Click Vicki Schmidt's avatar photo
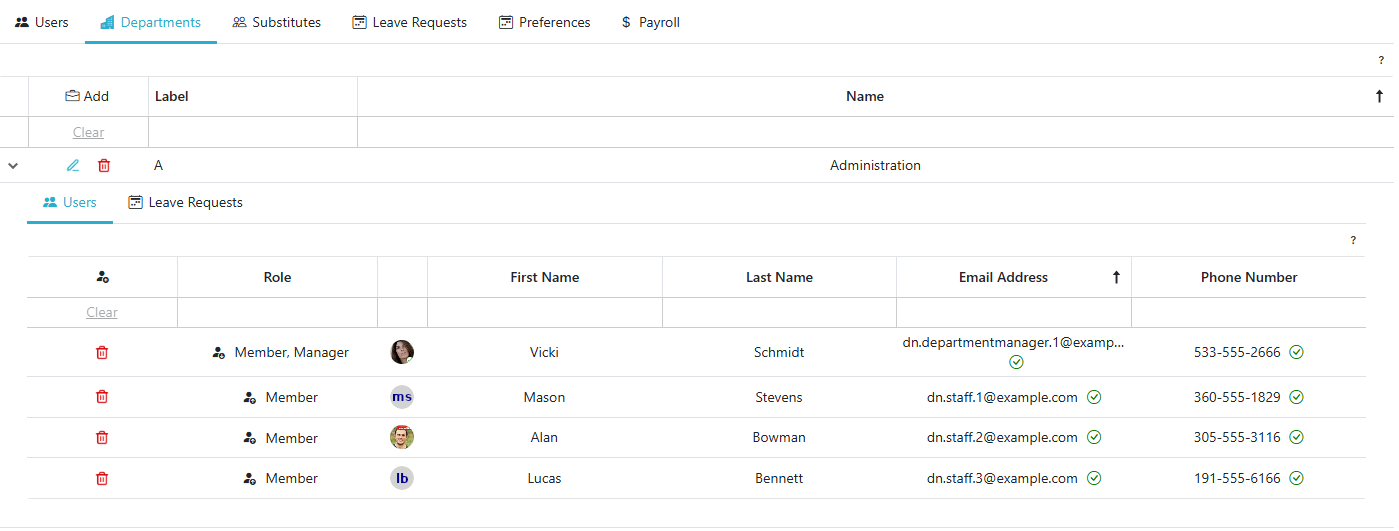The image size is (1399, 531). tap(402, 352)
